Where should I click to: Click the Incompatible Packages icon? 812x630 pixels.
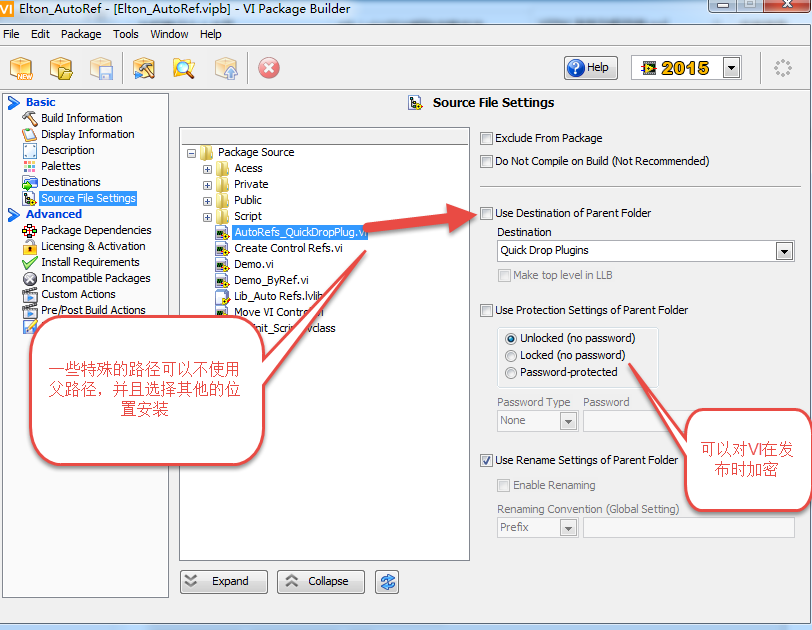point(30,279)
